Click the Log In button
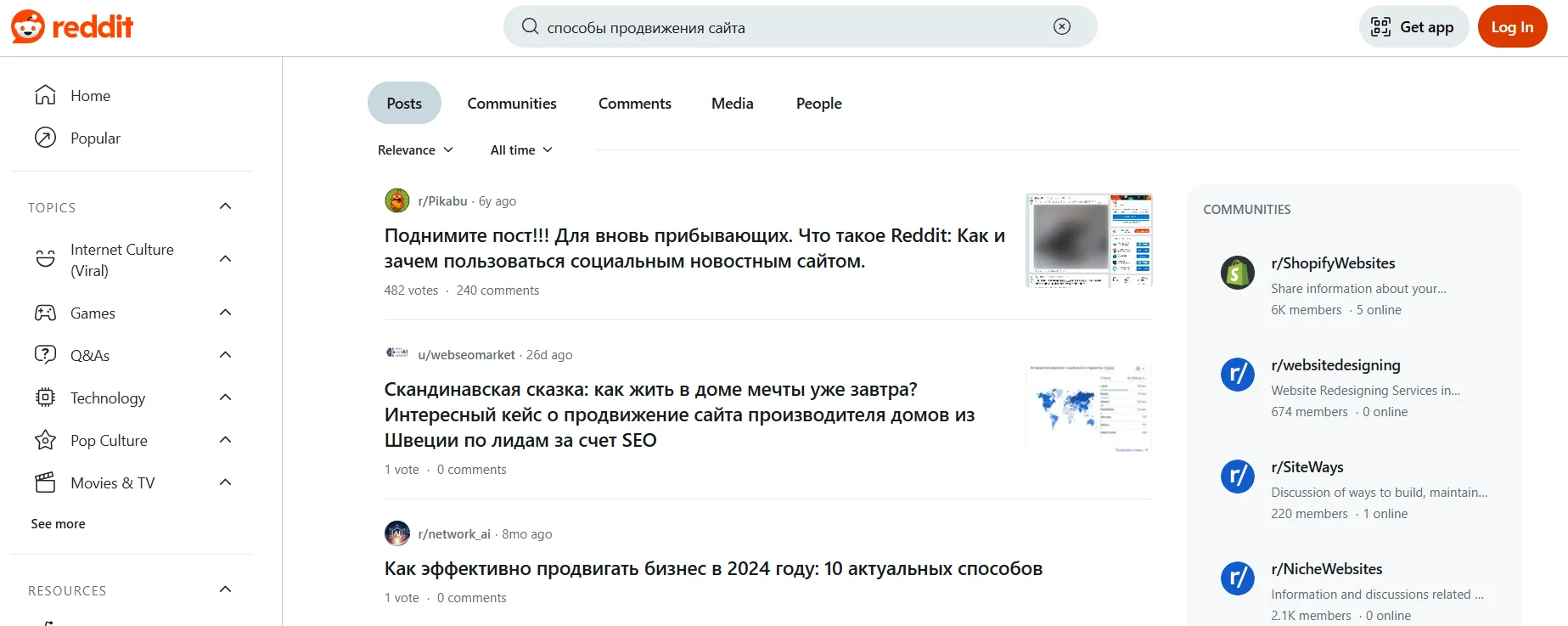This screenshot has width=1568, height=626. pos(1512,27)
